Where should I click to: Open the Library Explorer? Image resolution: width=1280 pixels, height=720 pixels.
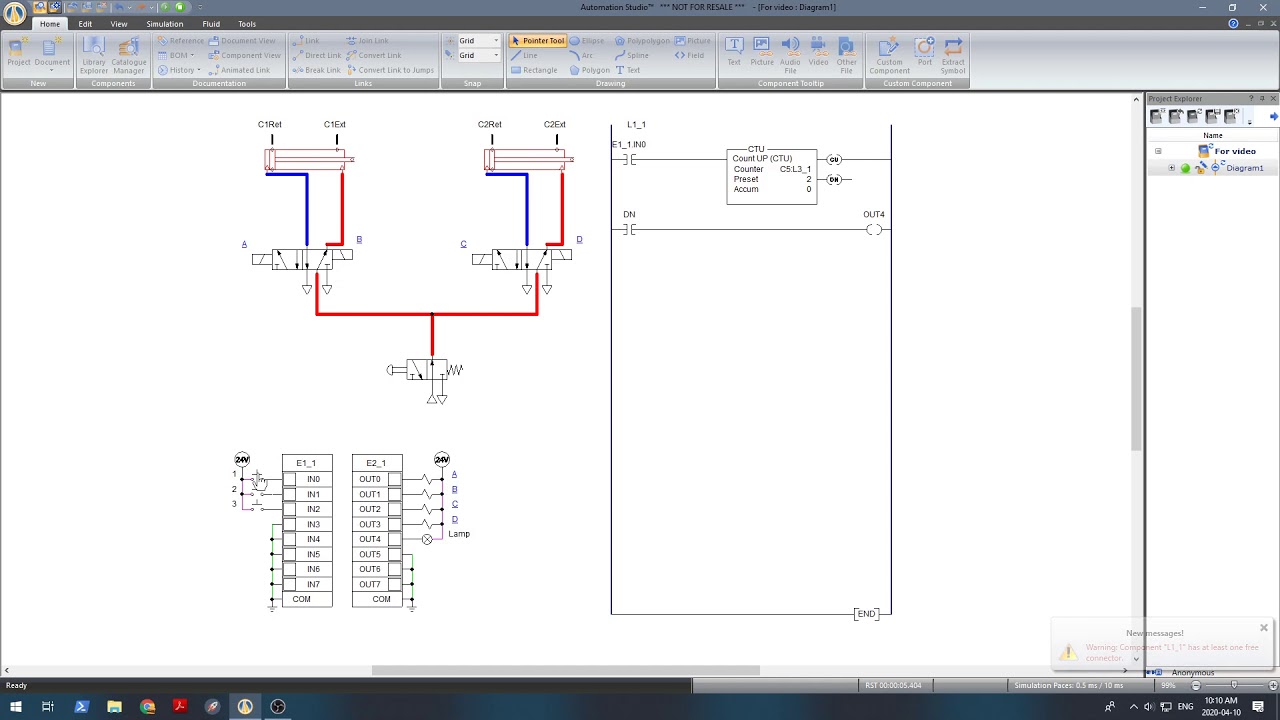(94, 54)
